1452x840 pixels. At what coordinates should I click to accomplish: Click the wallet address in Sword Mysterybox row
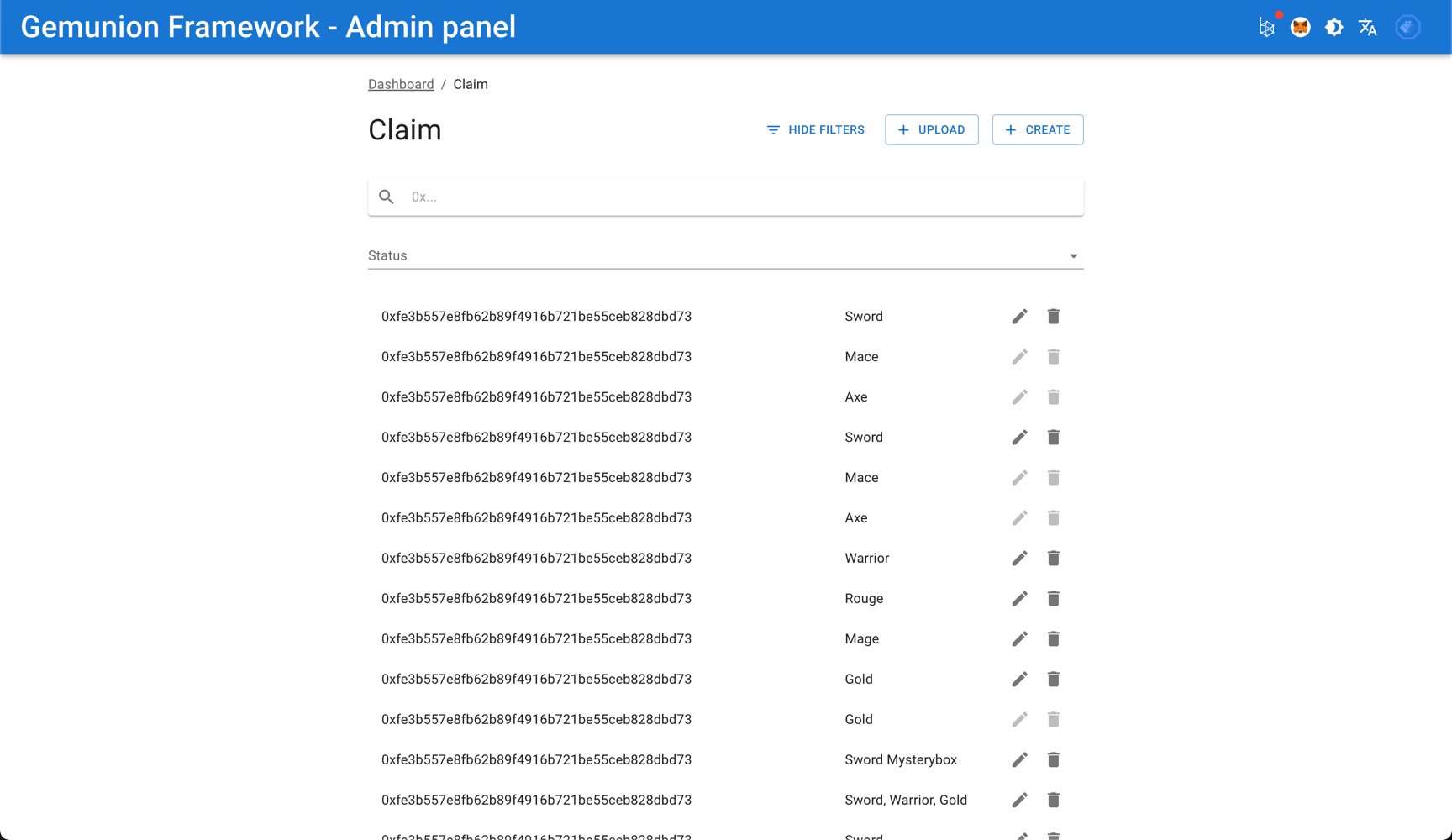[x=536, y=760]
